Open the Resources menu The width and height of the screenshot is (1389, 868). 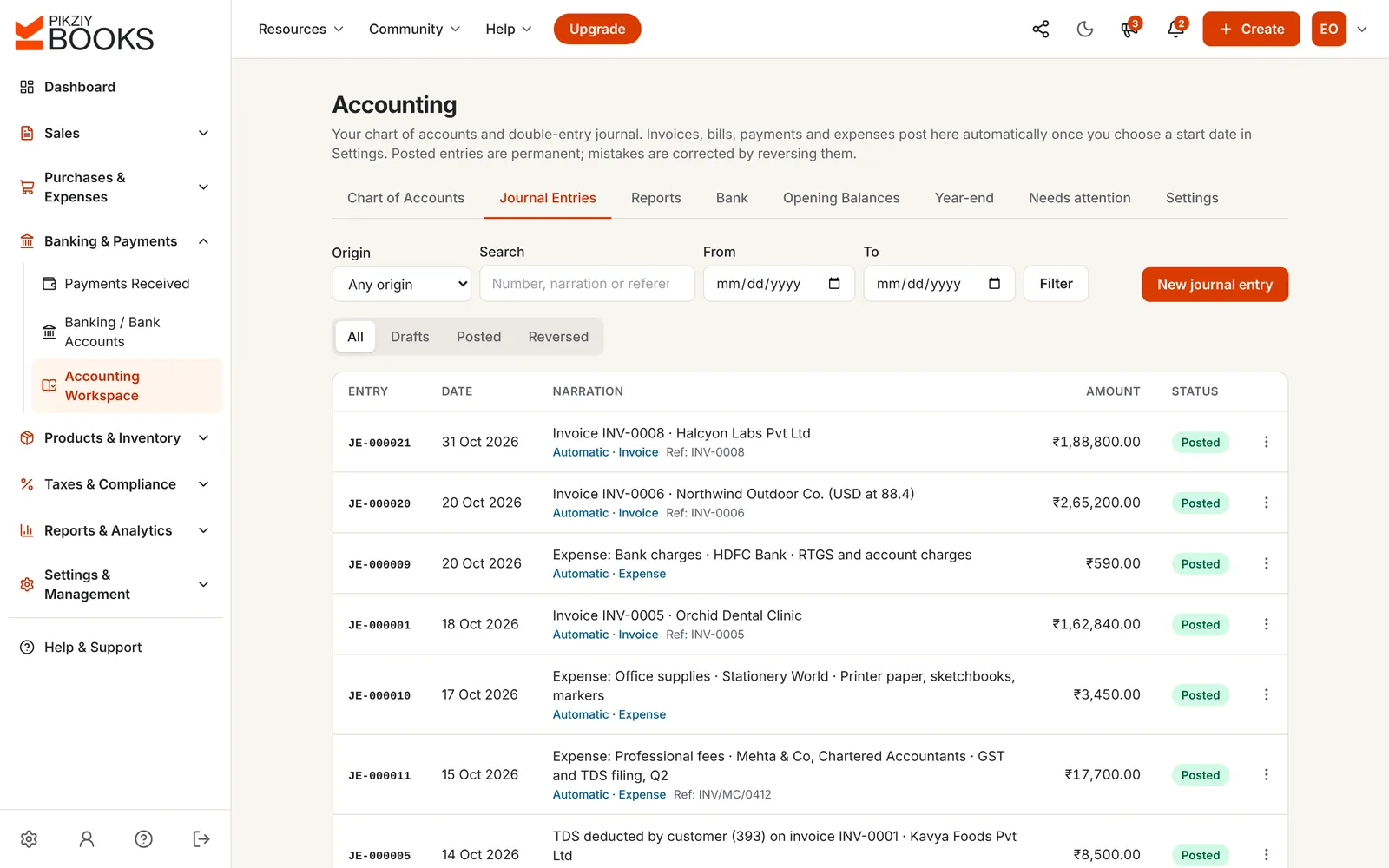(x=300, y=29)
